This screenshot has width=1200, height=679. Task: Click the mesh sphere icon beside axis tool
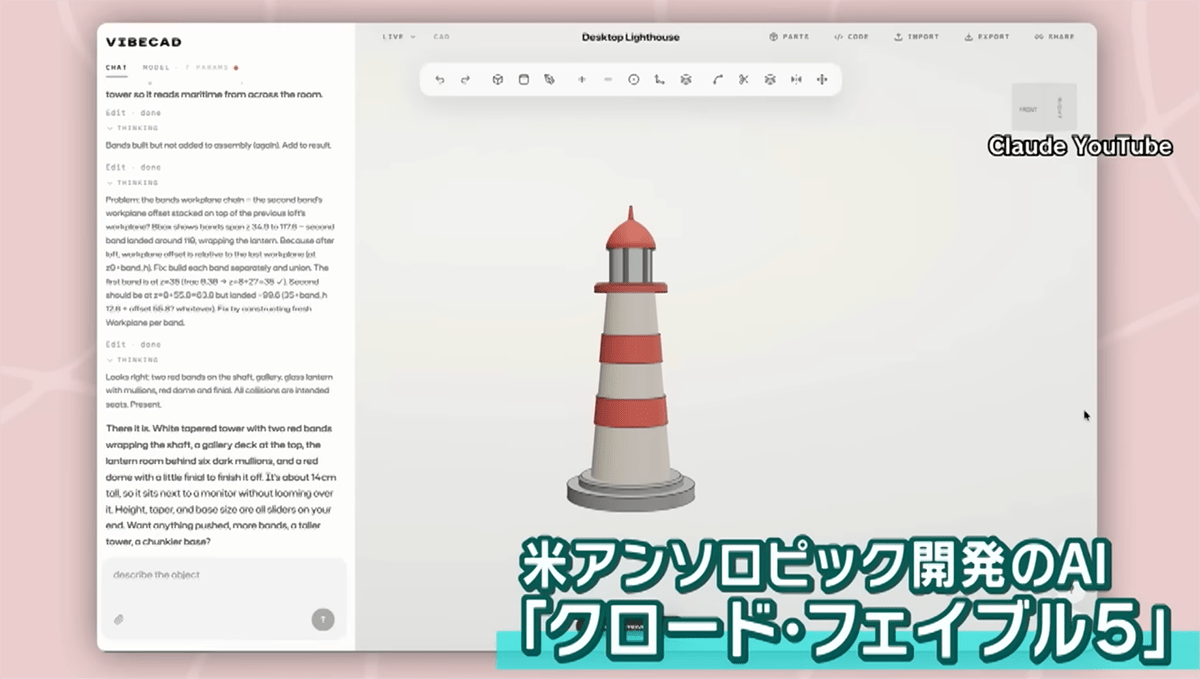click(686, 79)
